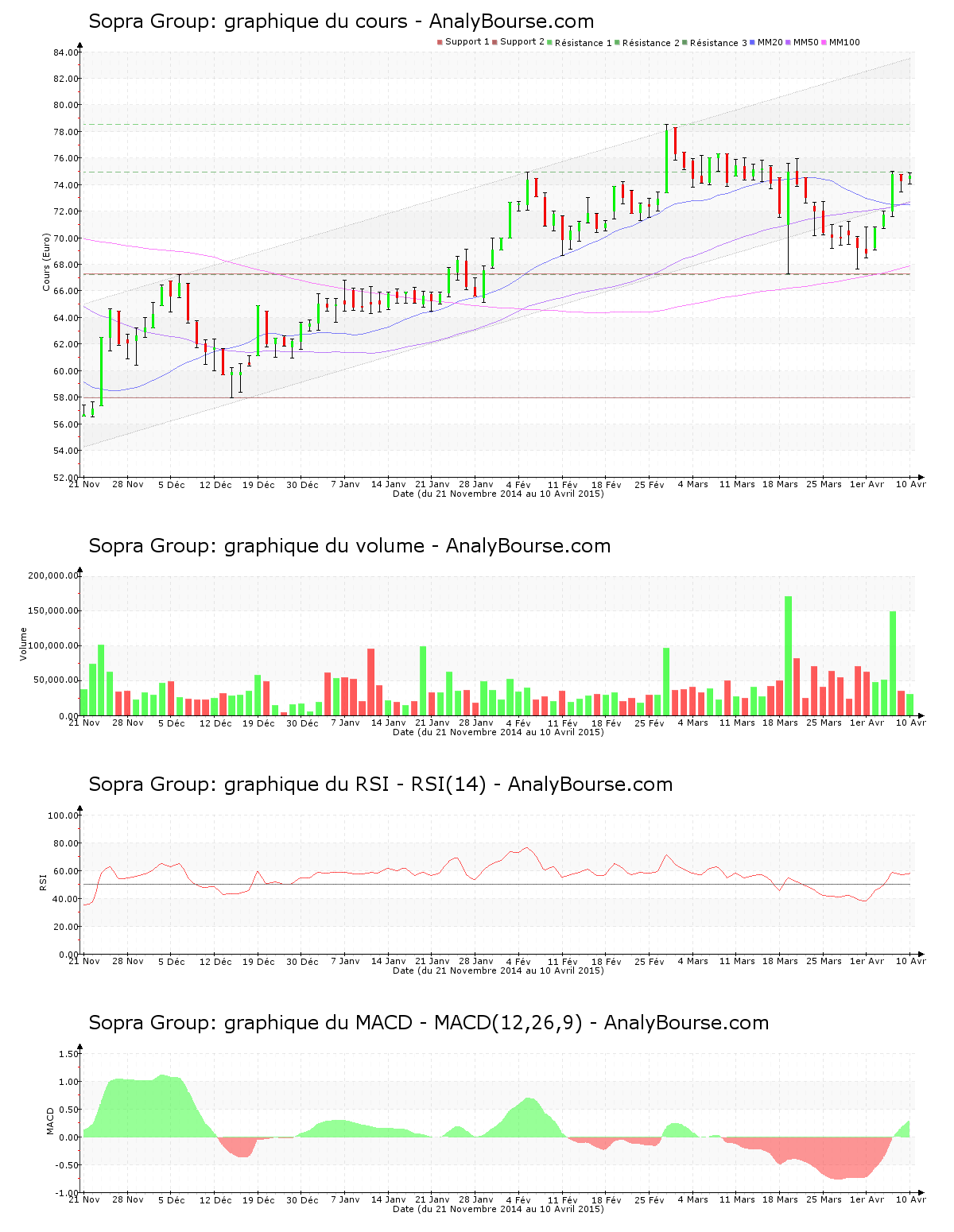Select the 'Résistance 2' legend label
This screenshot has height=1232, width=954.
[650, 43]
